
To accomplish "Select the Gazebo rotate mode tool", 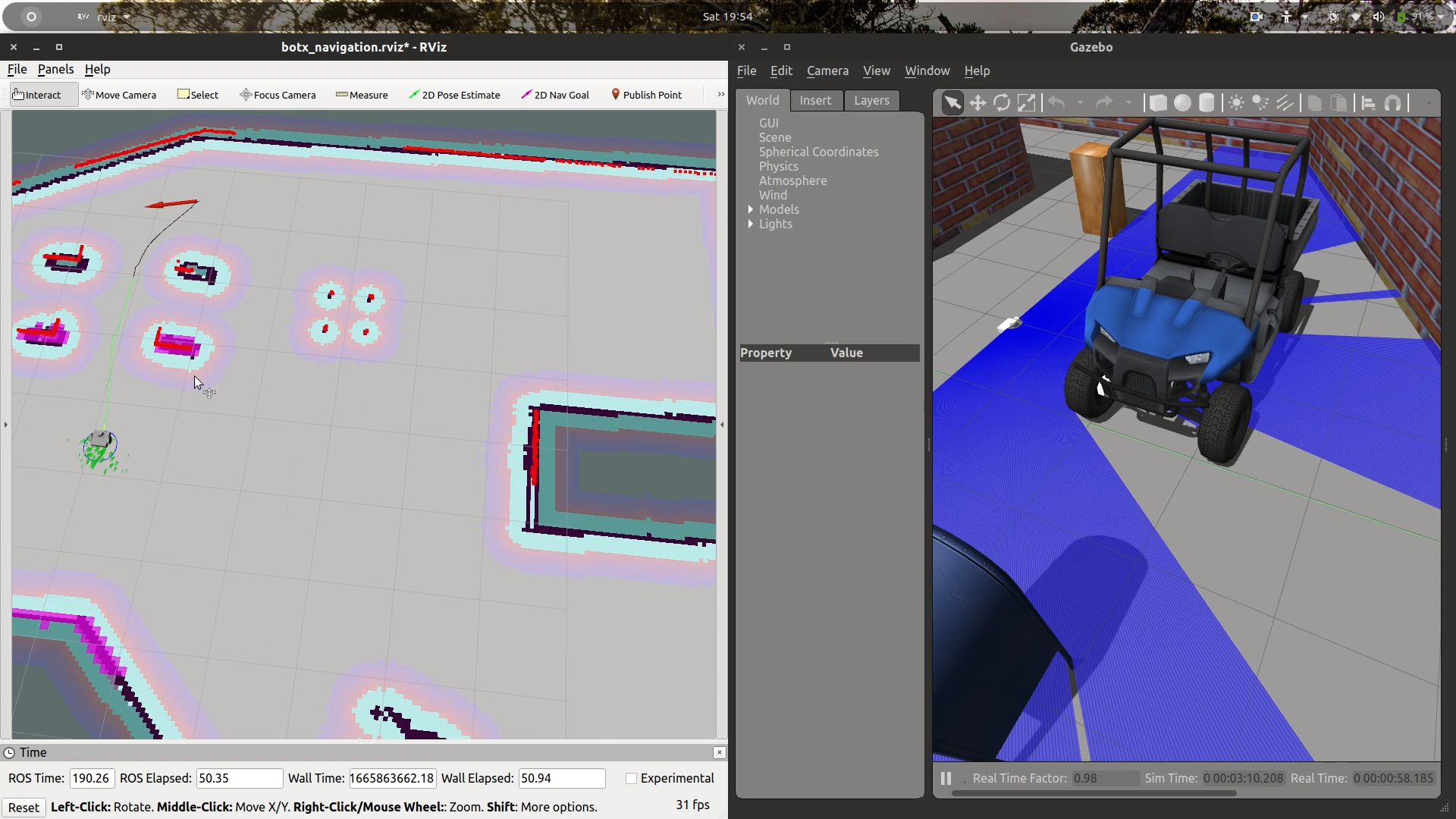I will click(x=1002, y=103).
